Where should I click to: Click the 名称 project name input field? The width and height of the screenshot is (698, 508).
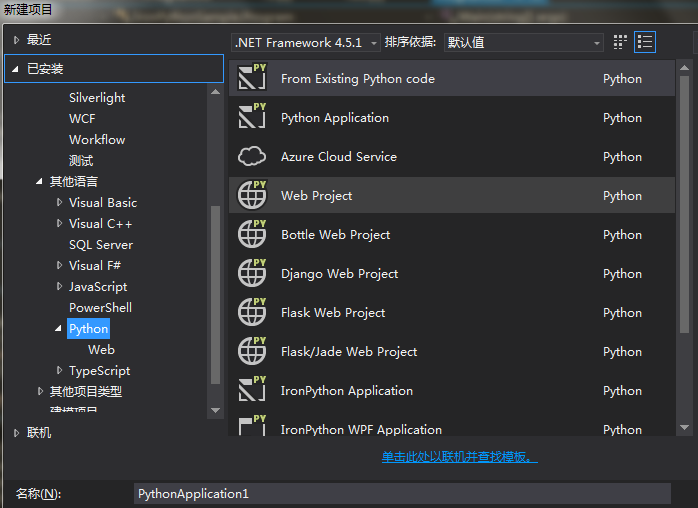tap(402, 494)
